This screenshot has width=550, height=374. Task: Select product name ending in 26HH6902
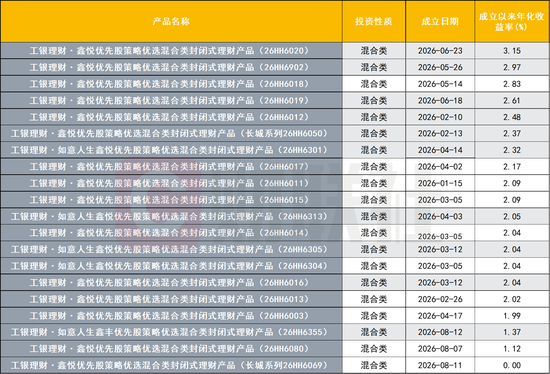(169, 67)
